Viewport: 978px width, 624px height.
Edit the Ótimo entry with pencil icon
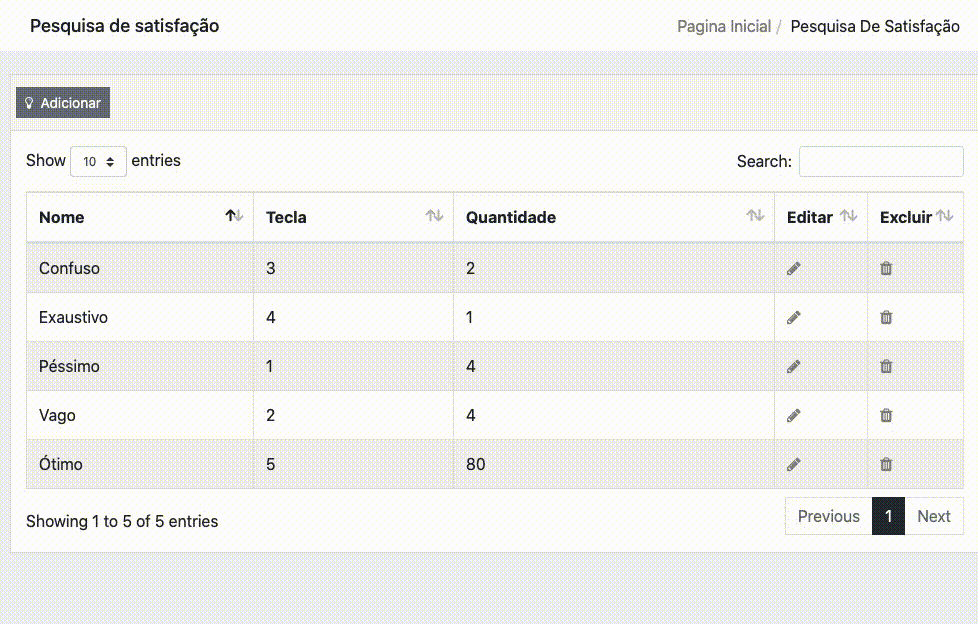(x=793, y=464)
